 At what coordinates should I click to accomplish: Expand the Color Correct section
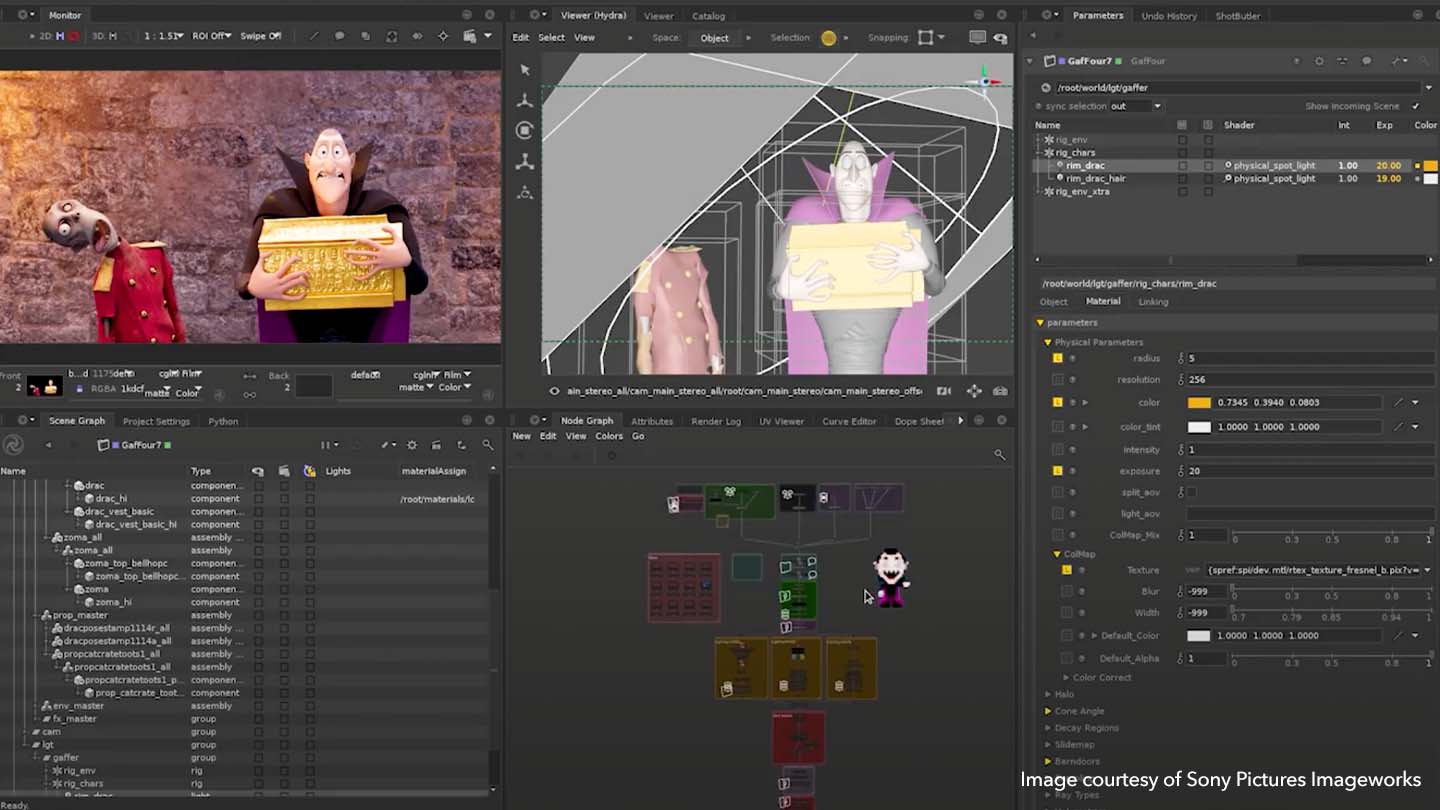point(1066,677)
